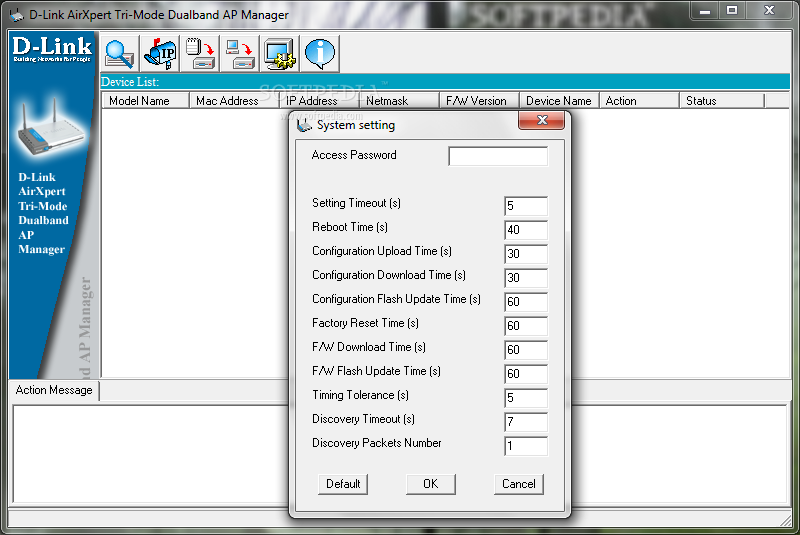Click the AP Manager title bar icon
The image size is (800, 535).
click(x=16, y=15)
